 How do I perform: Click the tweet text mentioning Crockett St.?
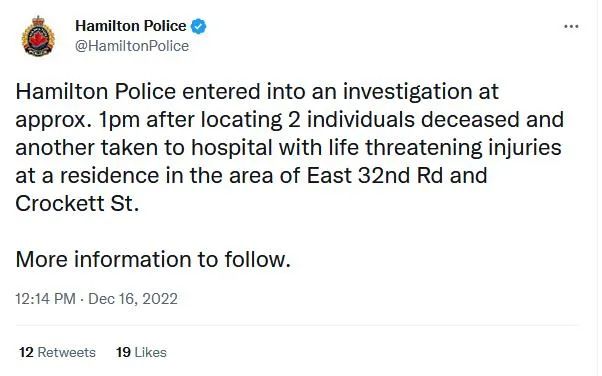77,203
